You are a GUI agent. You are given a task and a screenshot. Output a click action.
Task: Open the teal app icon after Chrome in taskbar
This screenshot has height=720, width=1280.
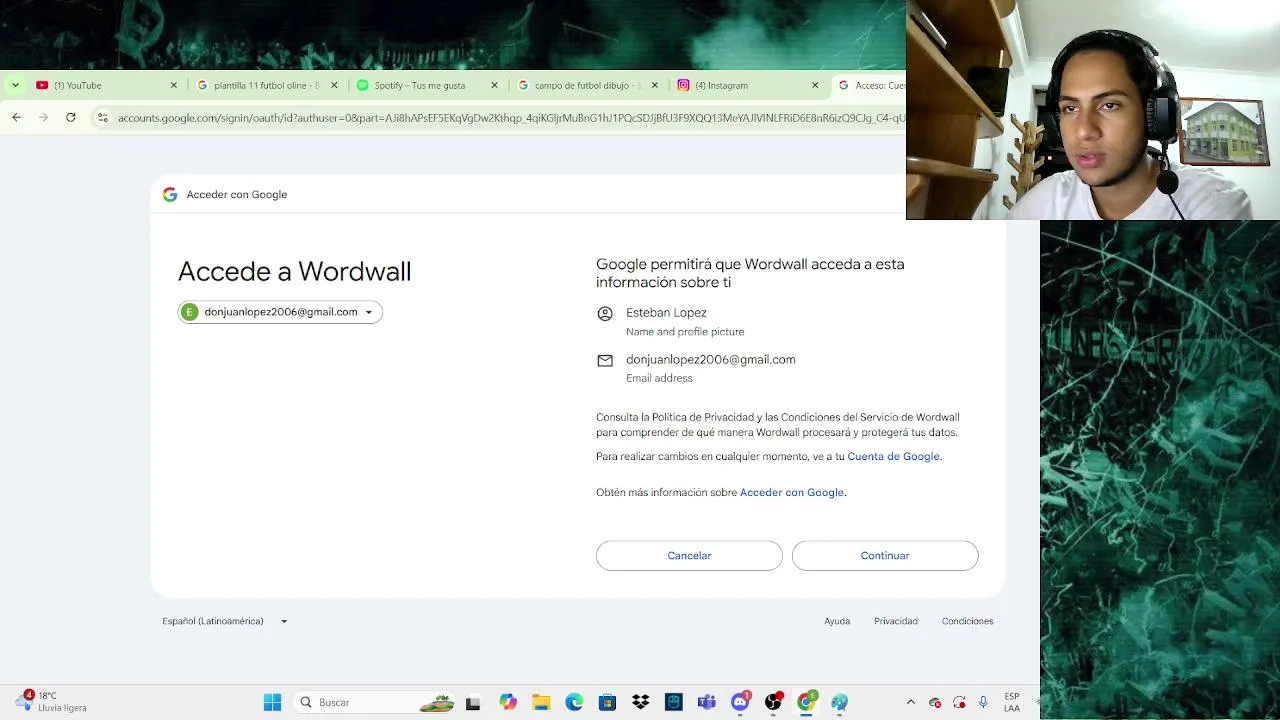pos(839,702)
